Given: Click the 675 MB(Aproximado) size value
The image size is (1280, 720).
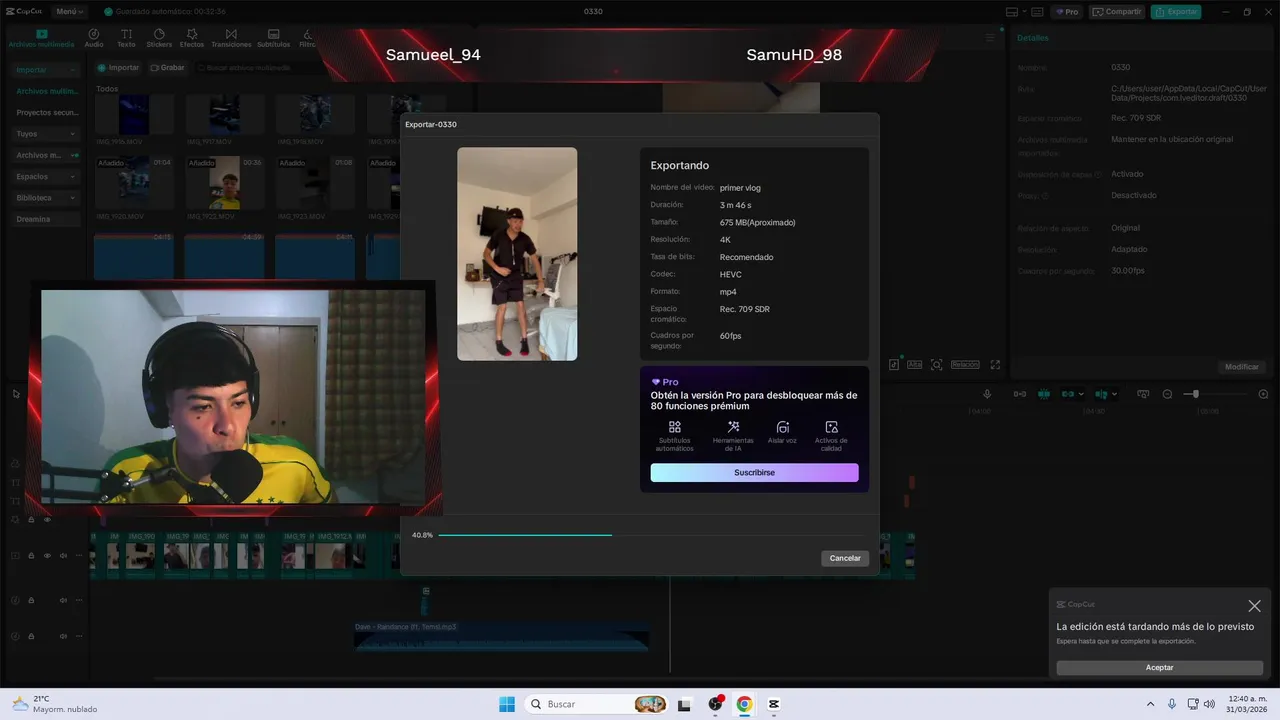Looking at the screenshot, I should click(757, 222).
